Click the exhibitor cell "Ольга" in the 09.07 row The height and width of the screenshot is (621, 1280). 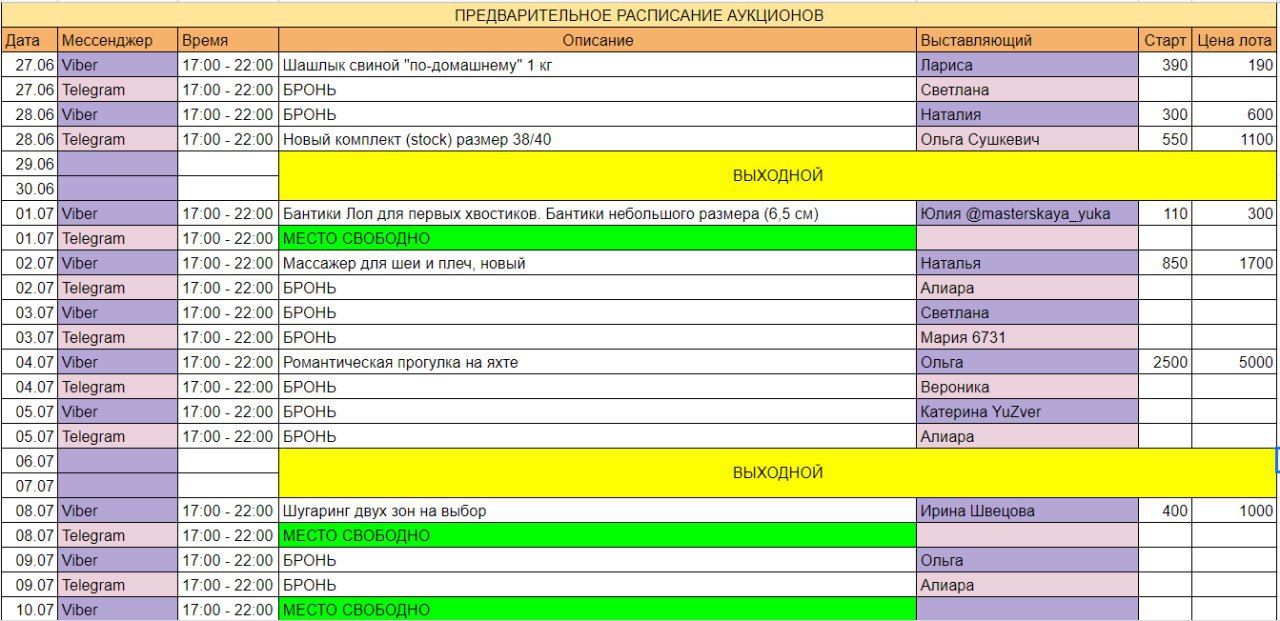[x=1028, y=560]
